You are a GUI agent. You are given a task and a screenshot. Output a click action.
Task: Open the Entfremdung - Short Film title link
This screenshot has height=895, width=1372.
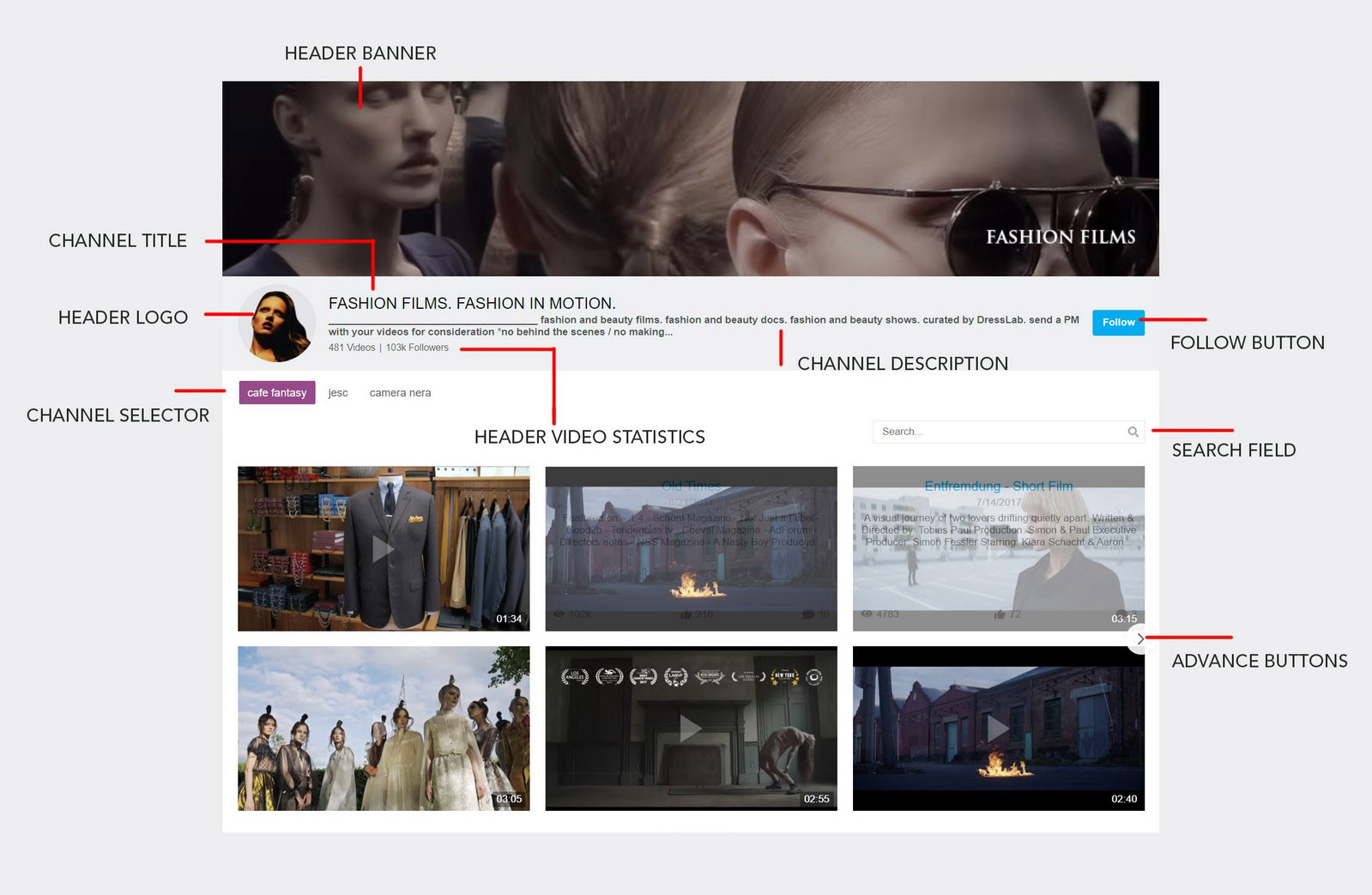pos(999,486)
